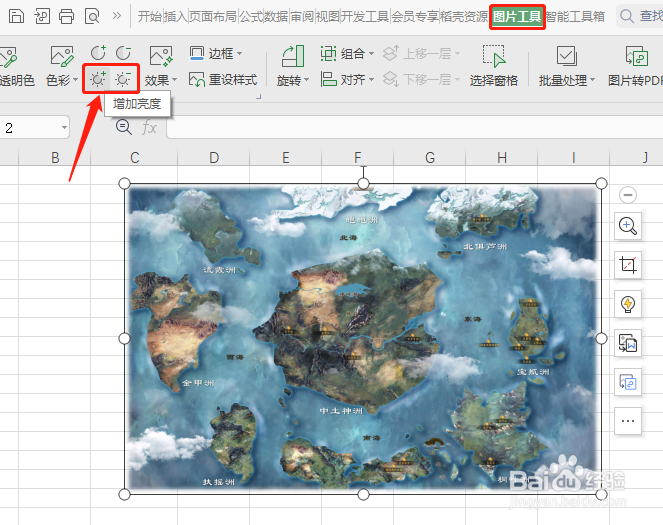Switch to 视图 tab
This screenshot has width=663, height=525.
coord(327,16)
